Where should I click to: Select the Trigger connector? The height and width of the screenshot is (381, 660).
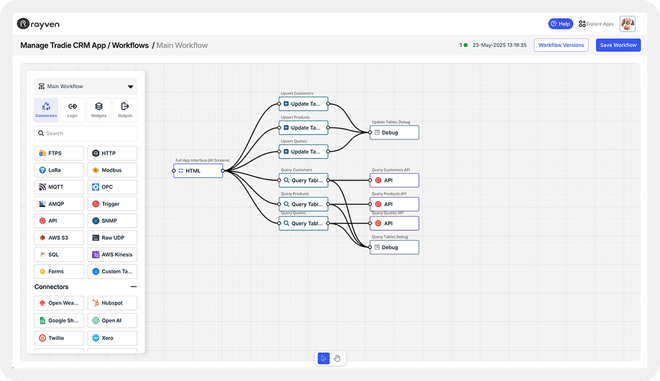[x=112, y=204]
